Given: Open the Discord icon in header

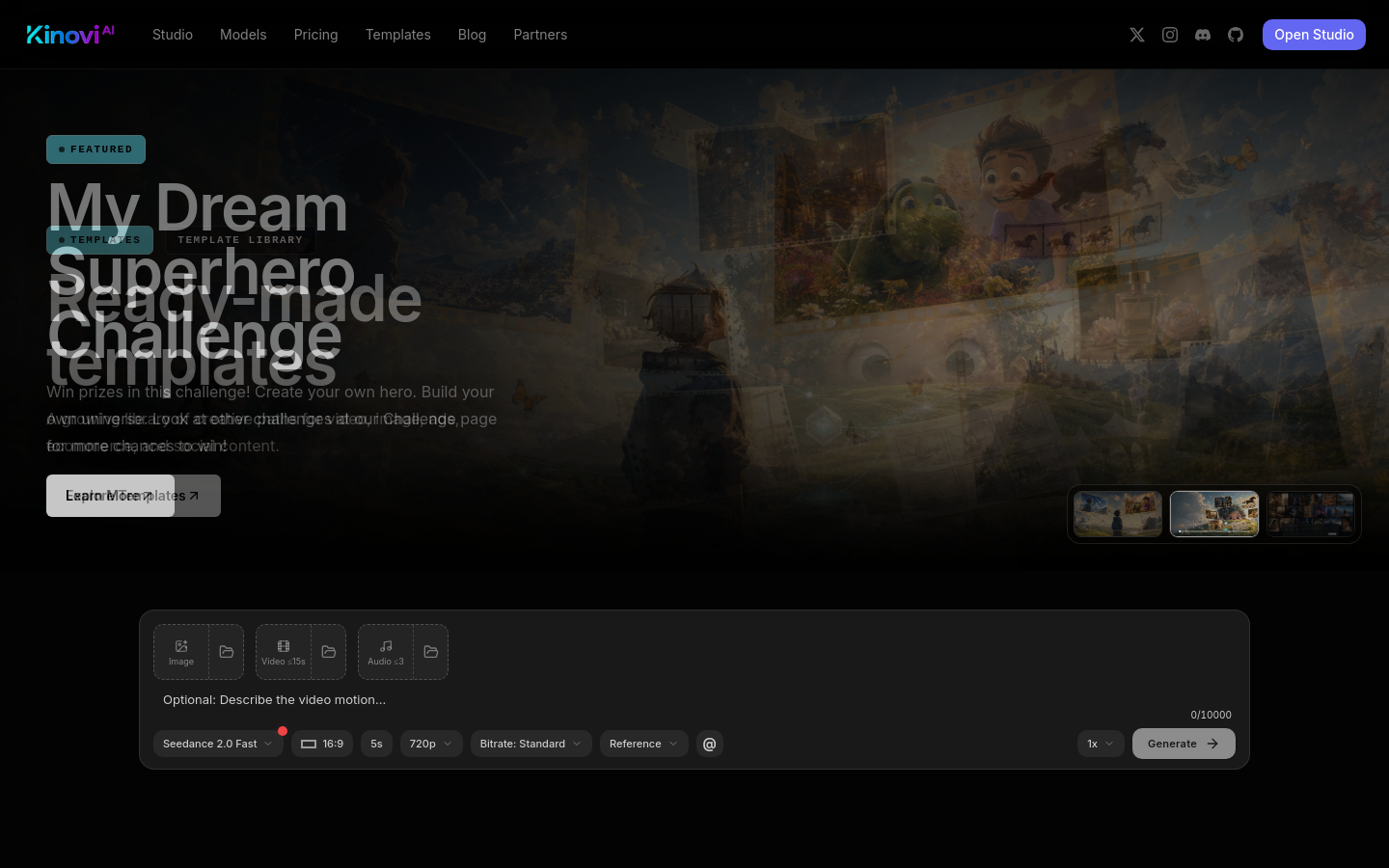Looking at the screenshot, I should 1203,35.
